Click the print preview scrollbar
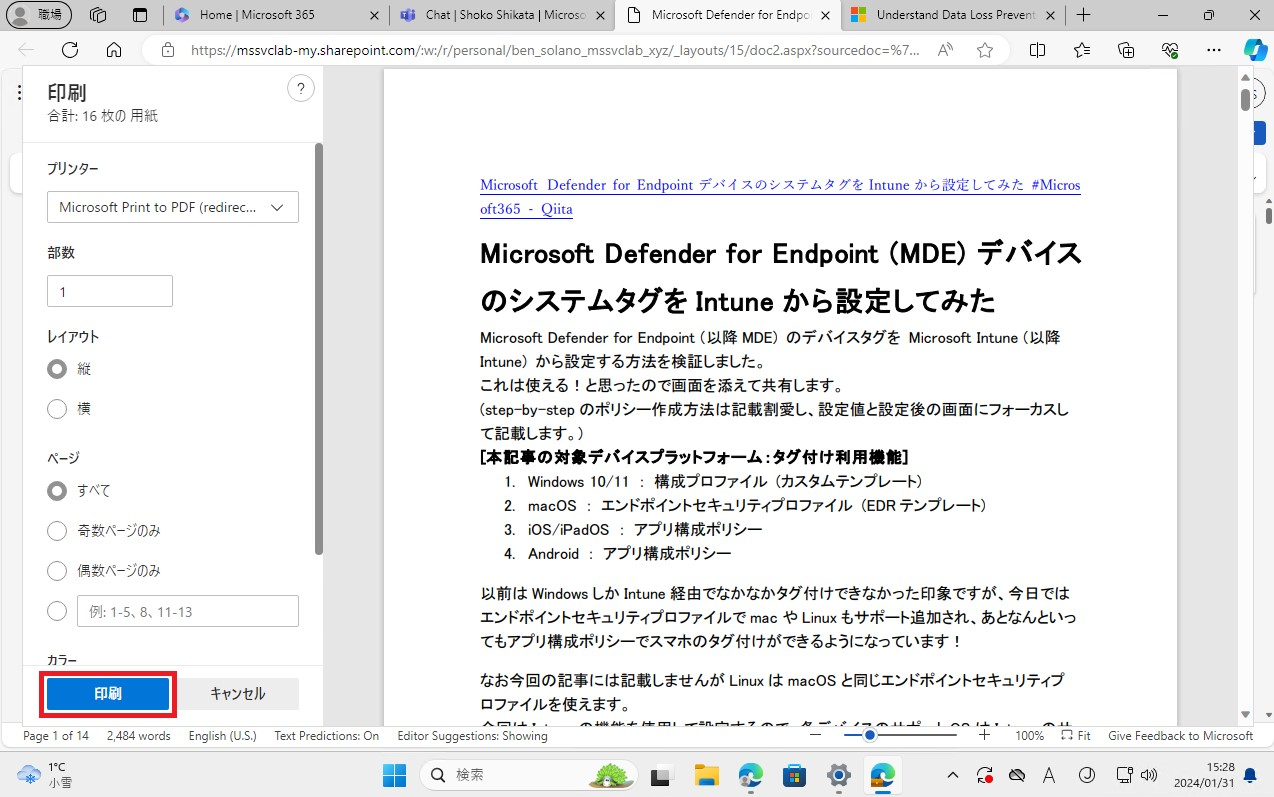 pos(1245,100)
